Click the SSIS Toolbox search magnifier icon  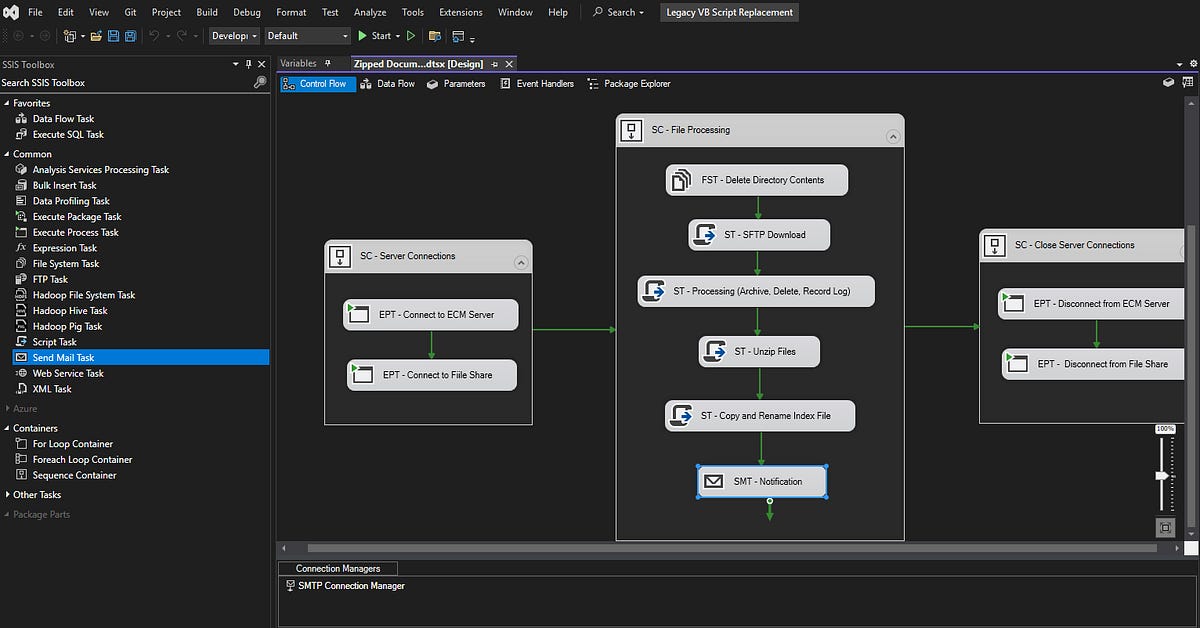point(260,83)
